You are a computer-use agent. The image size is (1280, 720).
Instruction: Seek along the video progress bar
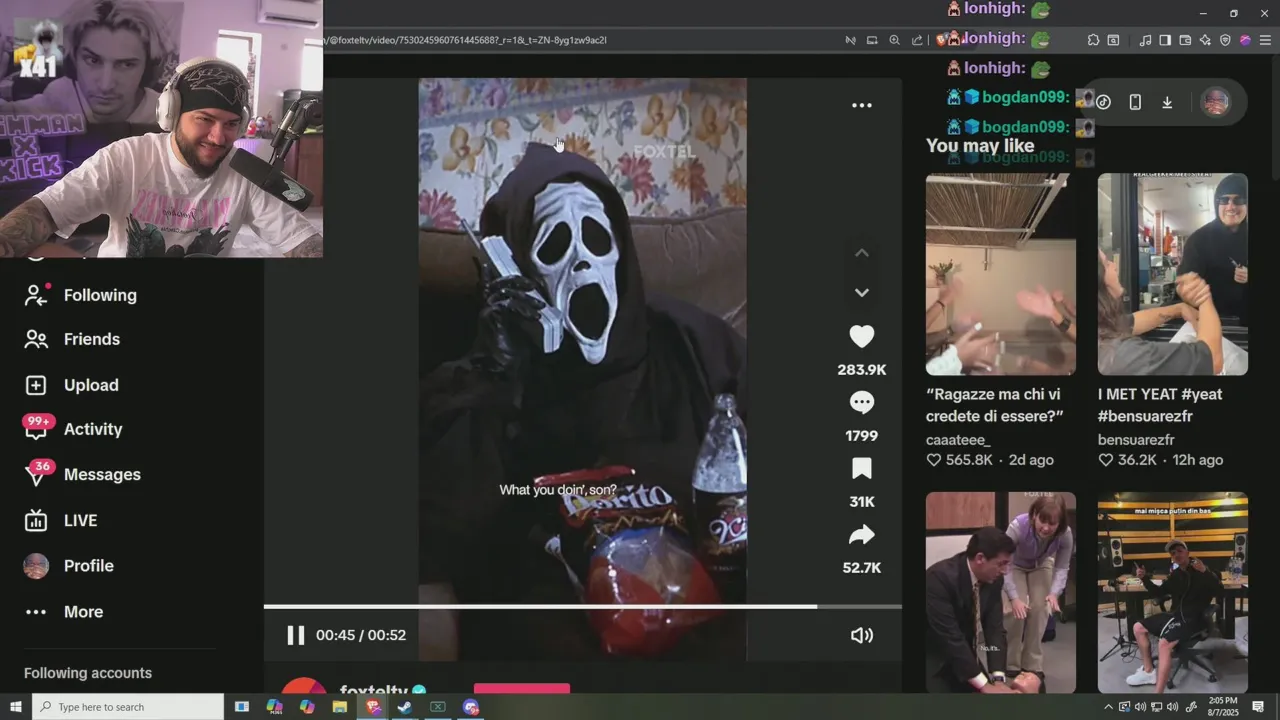tap(582, 606)
